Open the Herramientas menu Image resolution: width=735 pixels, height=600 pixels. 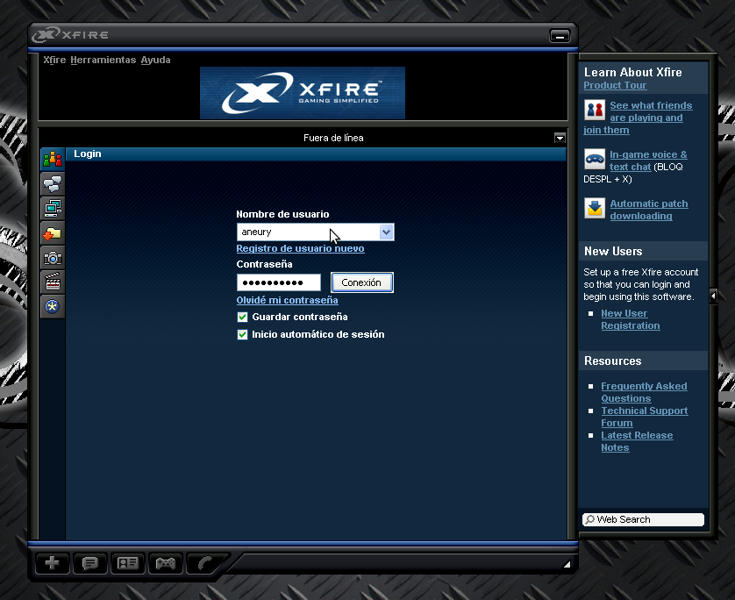103,60
